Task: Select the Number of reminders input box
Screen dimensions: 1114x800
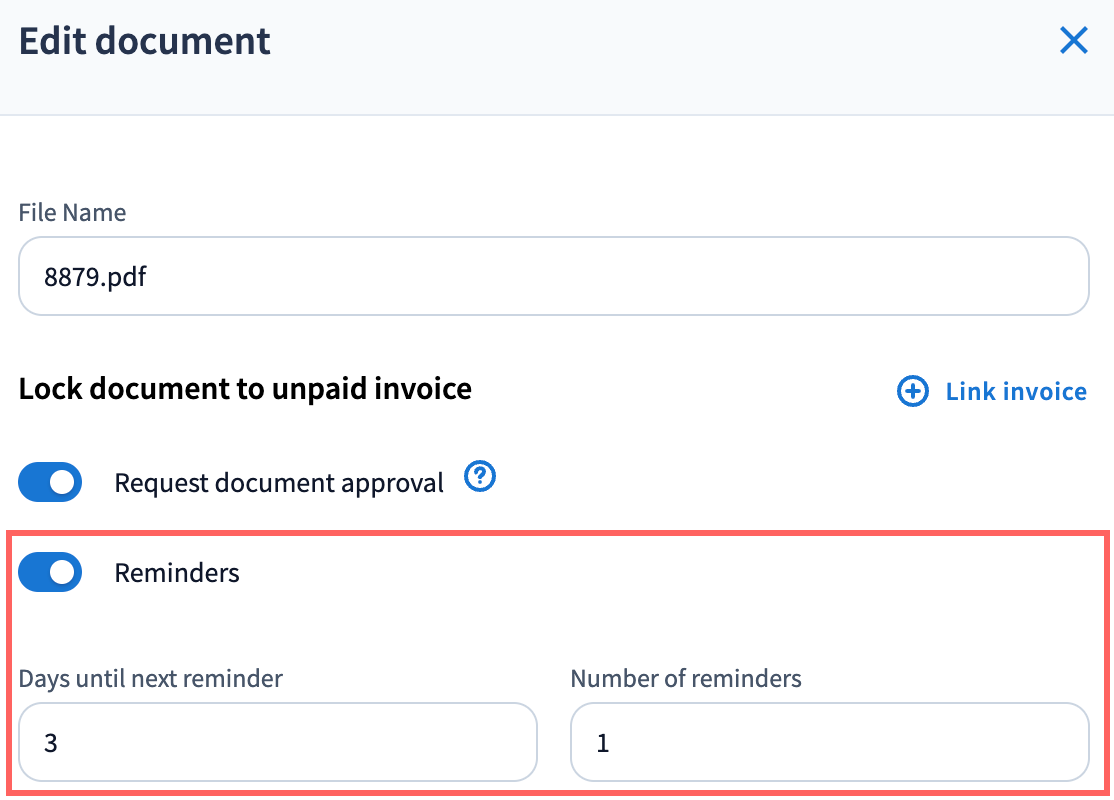Action: pos(829,742)
